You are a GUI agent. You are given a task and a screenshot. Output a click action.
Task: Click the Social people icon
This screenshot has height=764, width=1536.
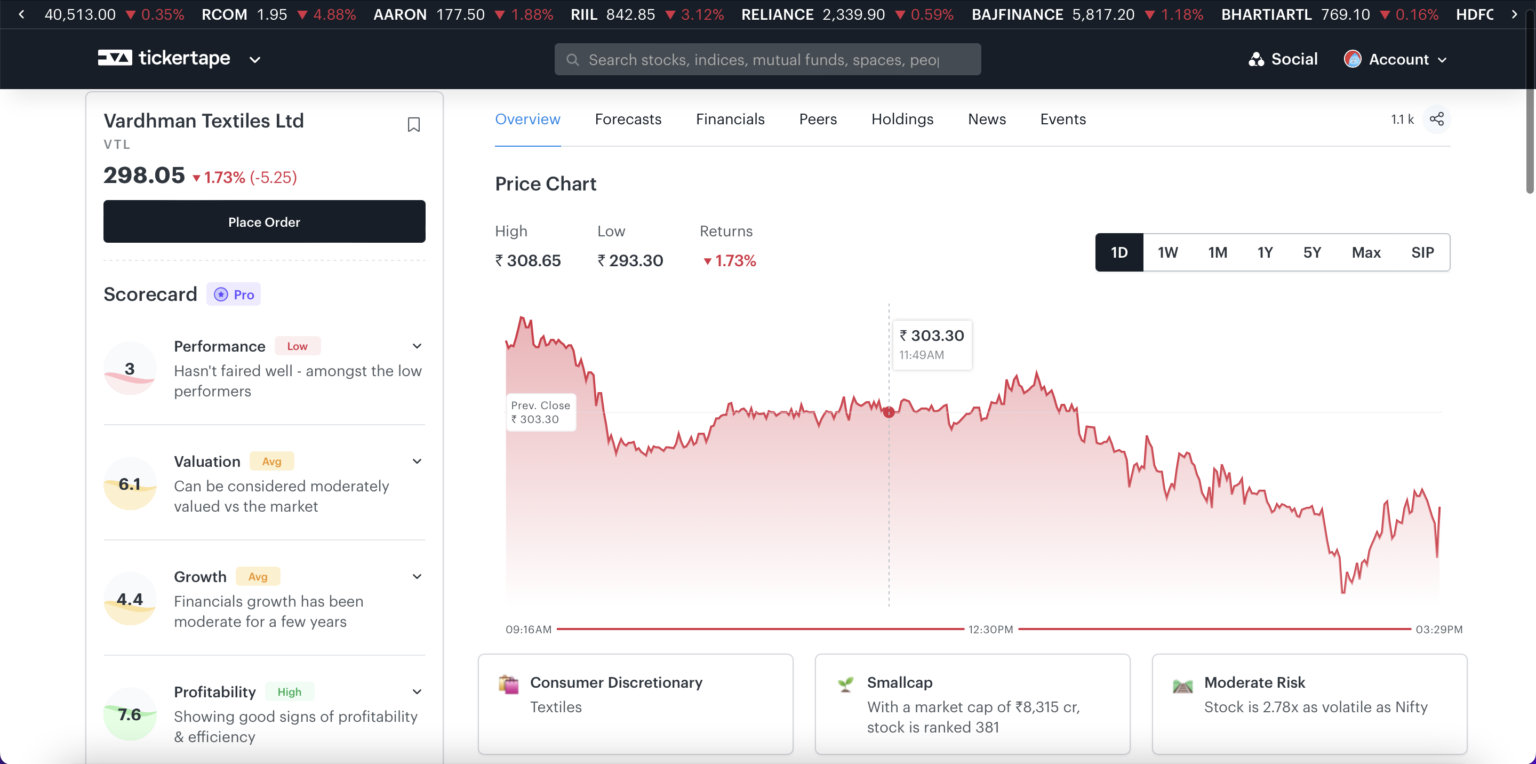click(1256, 60)
